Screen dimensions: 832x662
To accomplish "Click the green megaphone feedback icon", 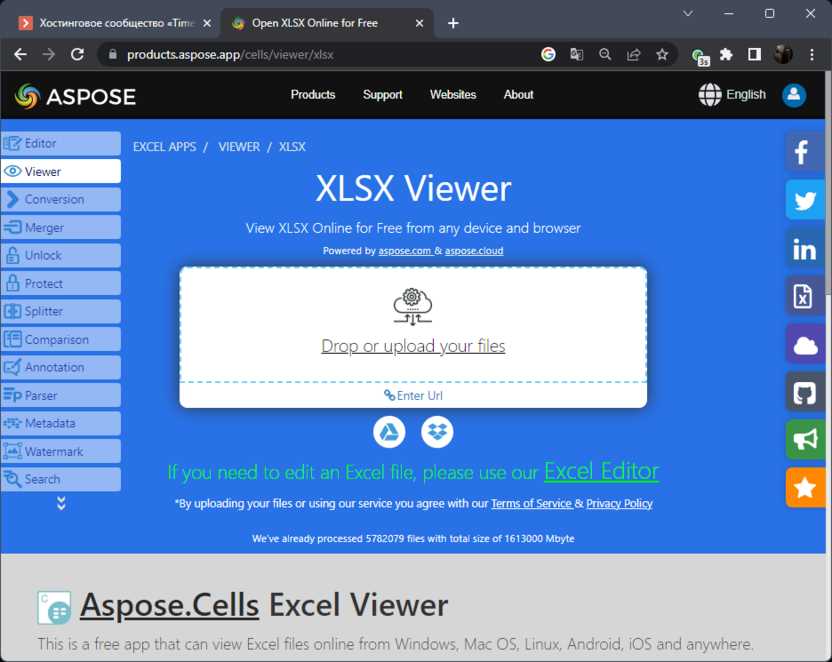I will (805, 440).
